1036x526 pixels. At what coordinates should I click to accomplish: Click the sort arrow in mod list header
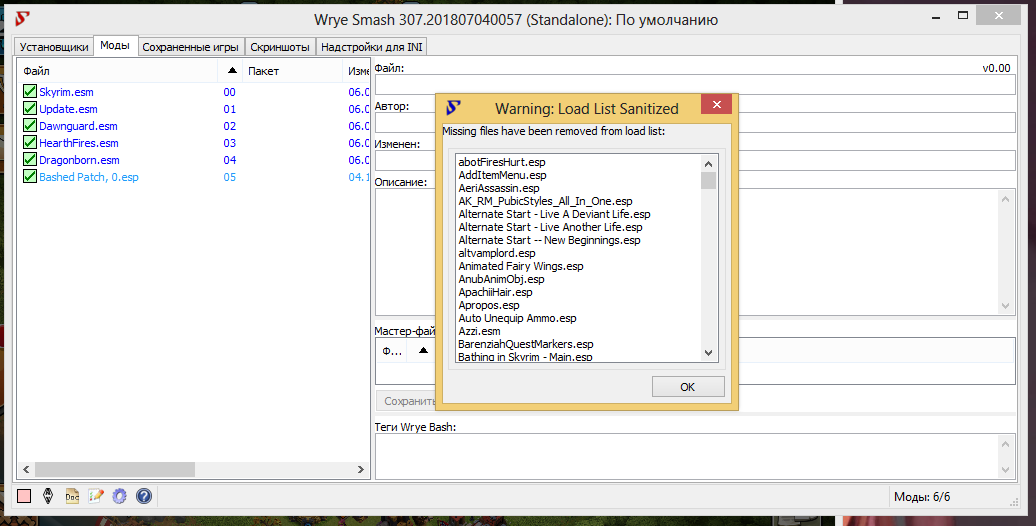232,71
